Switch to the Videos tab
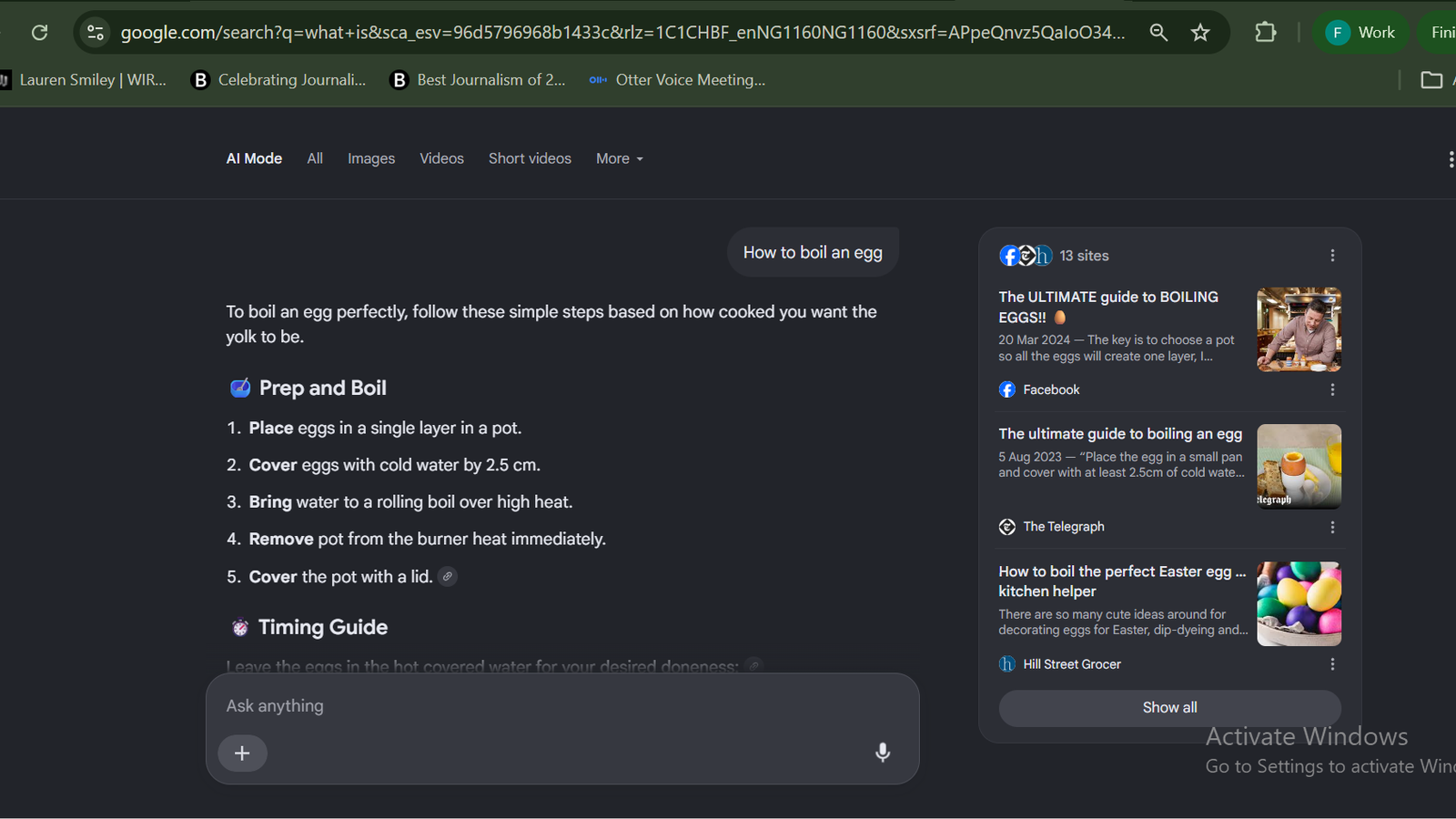 [x=441, y=158]
